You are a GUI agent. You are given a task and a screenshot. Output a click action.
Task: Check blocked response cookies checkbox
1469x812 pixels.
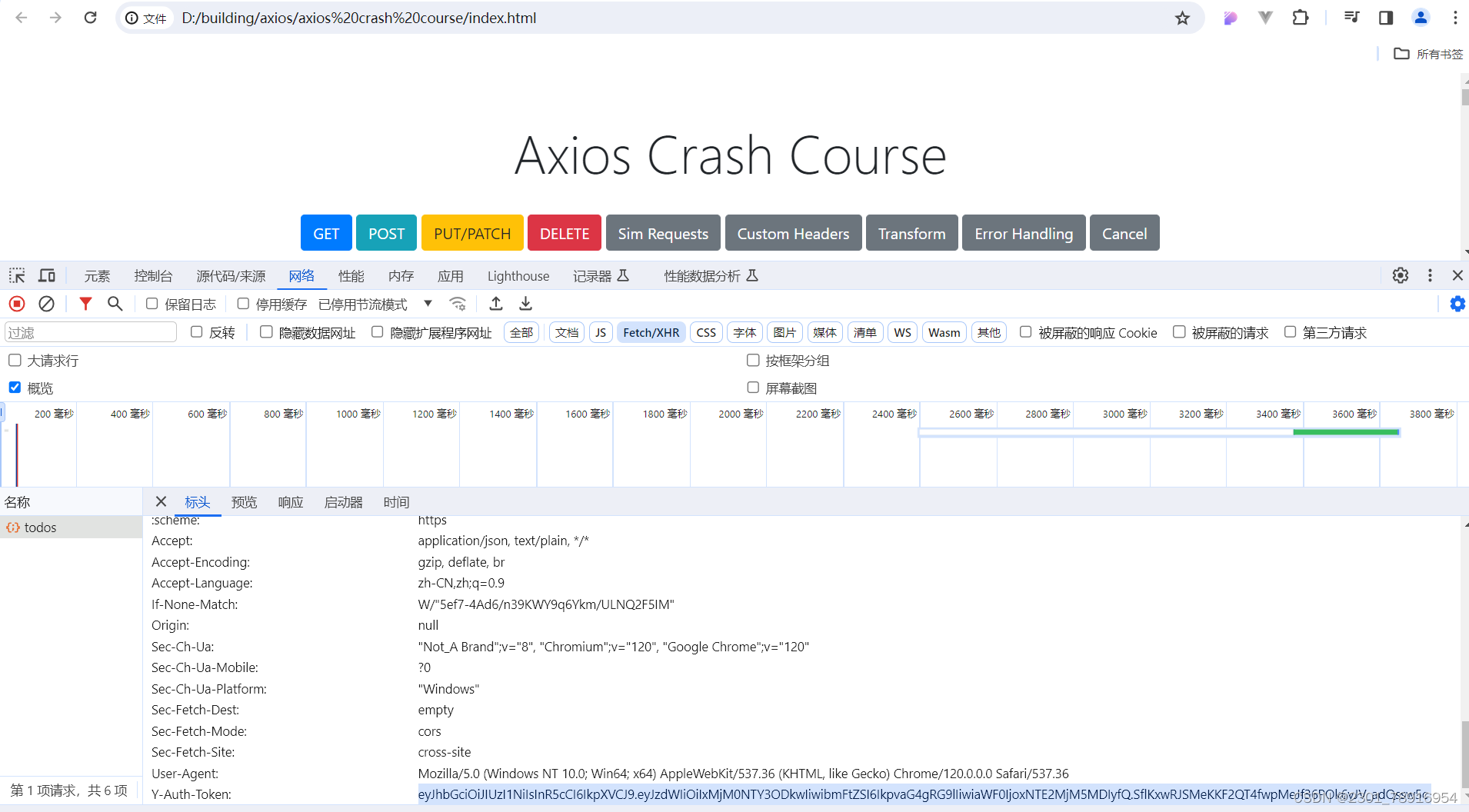point(1026,332)
